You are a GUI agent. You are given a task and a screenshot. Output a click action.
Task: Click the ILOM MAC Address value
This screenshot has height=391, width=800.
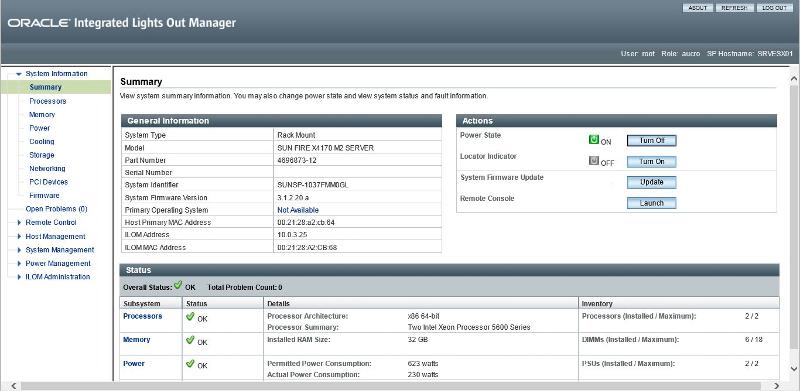(x=307, y=248)
